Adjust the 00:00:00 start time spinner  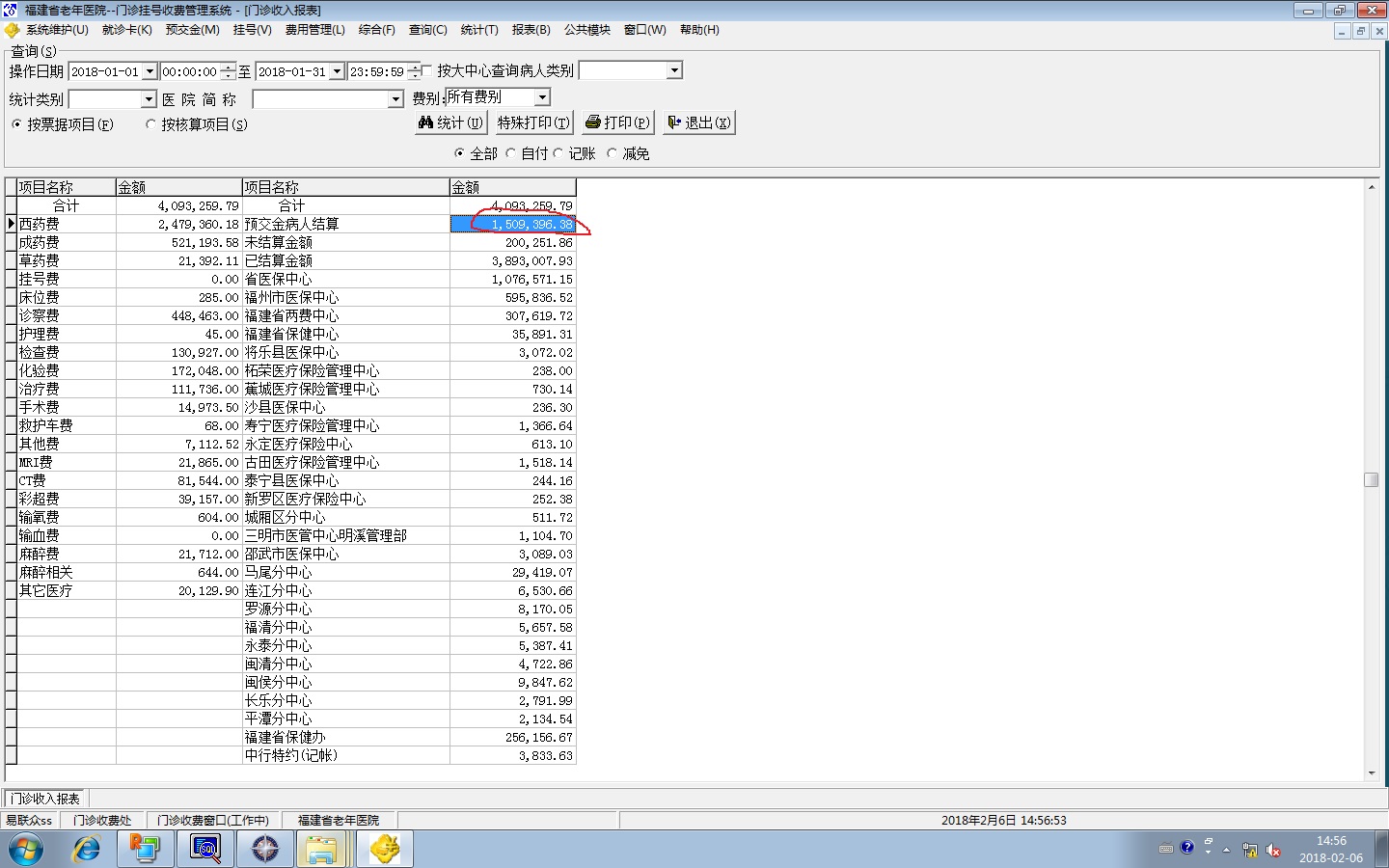click(227, 71)
